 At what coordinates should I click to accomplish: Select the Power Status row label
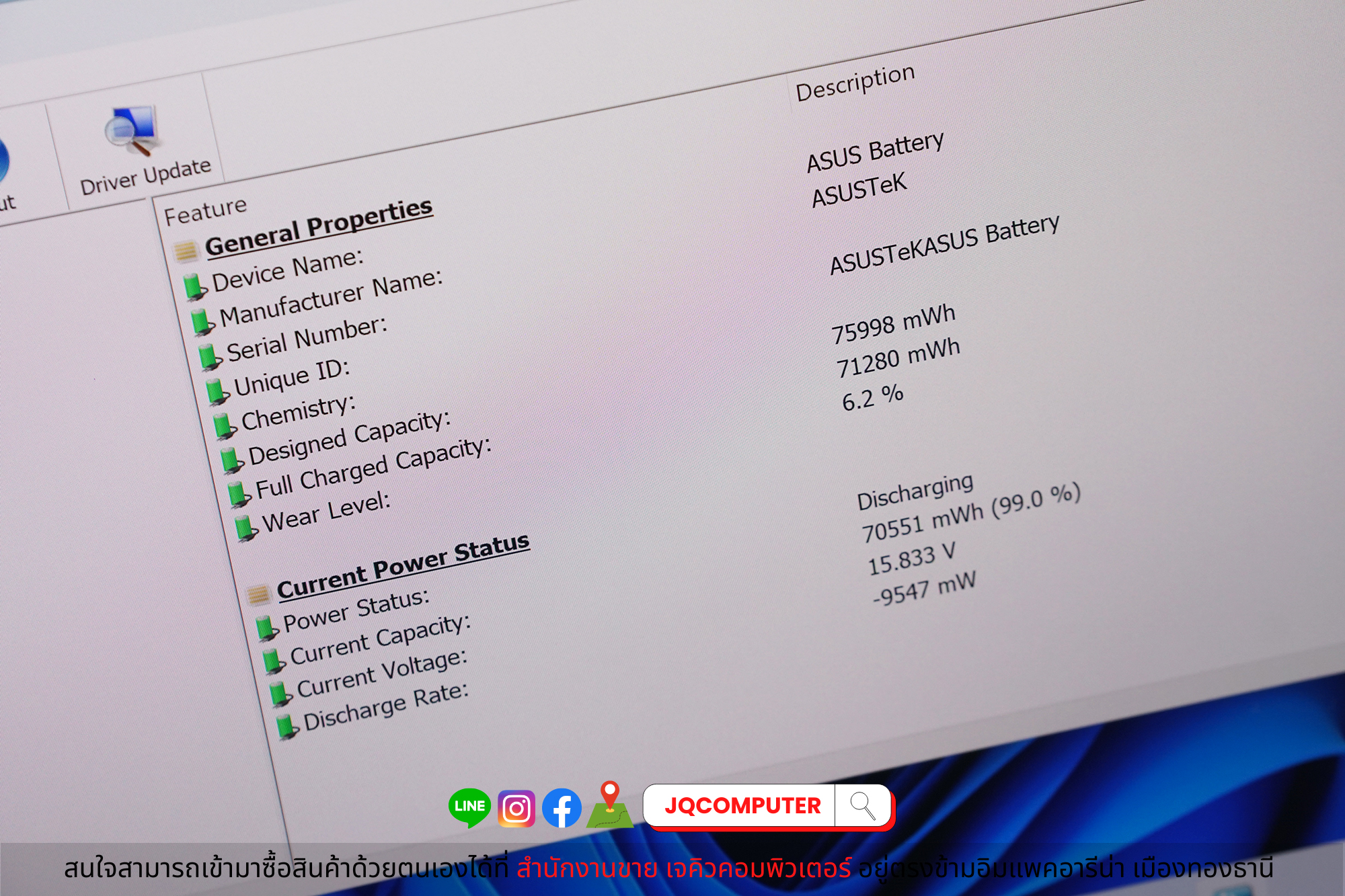356,611
